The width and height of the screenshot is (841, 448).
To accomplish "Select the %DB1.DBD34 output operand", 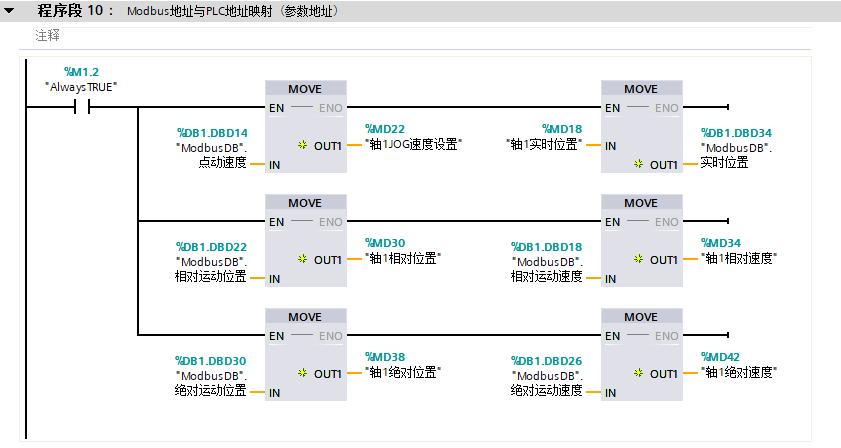I will [x=737, y=133].
